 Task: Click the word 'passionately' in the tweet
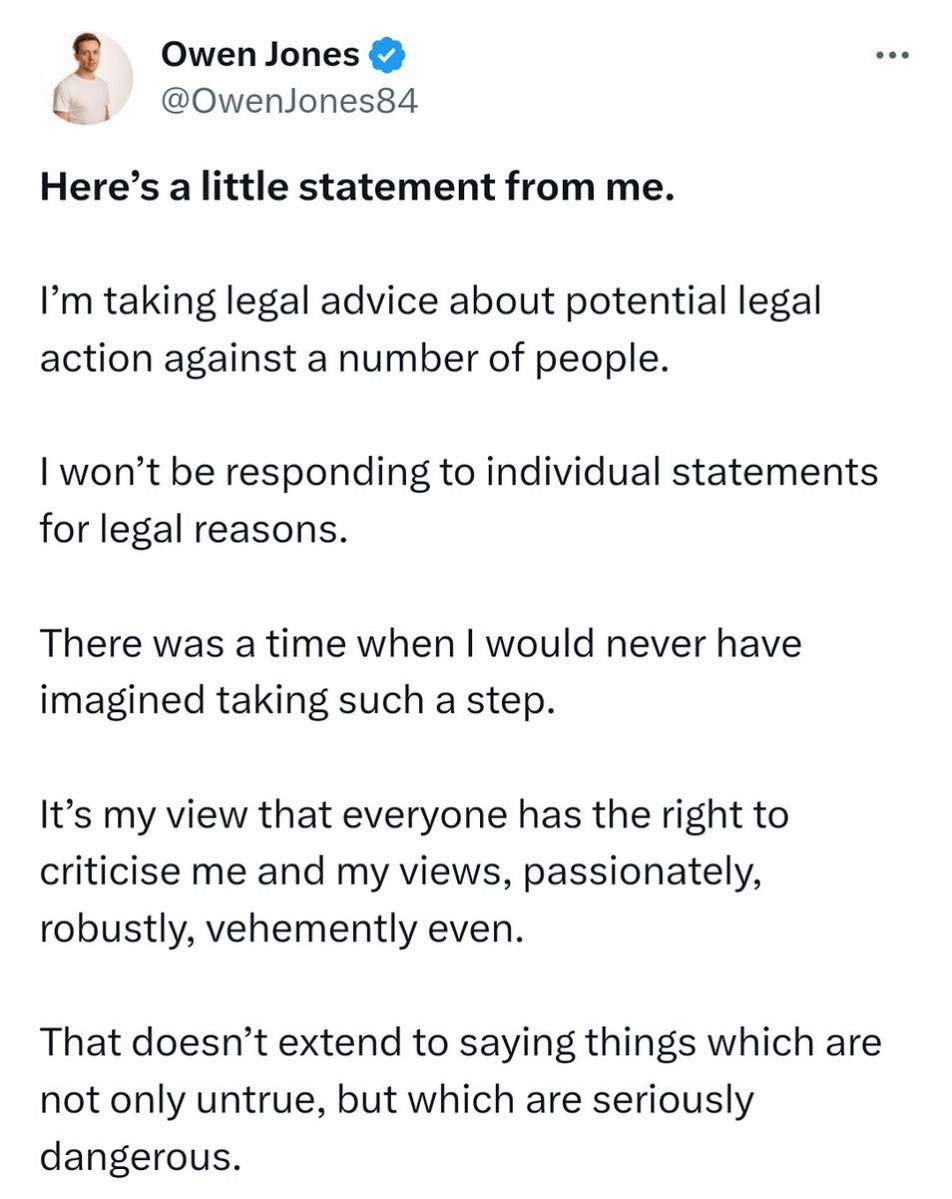(644, 872)
